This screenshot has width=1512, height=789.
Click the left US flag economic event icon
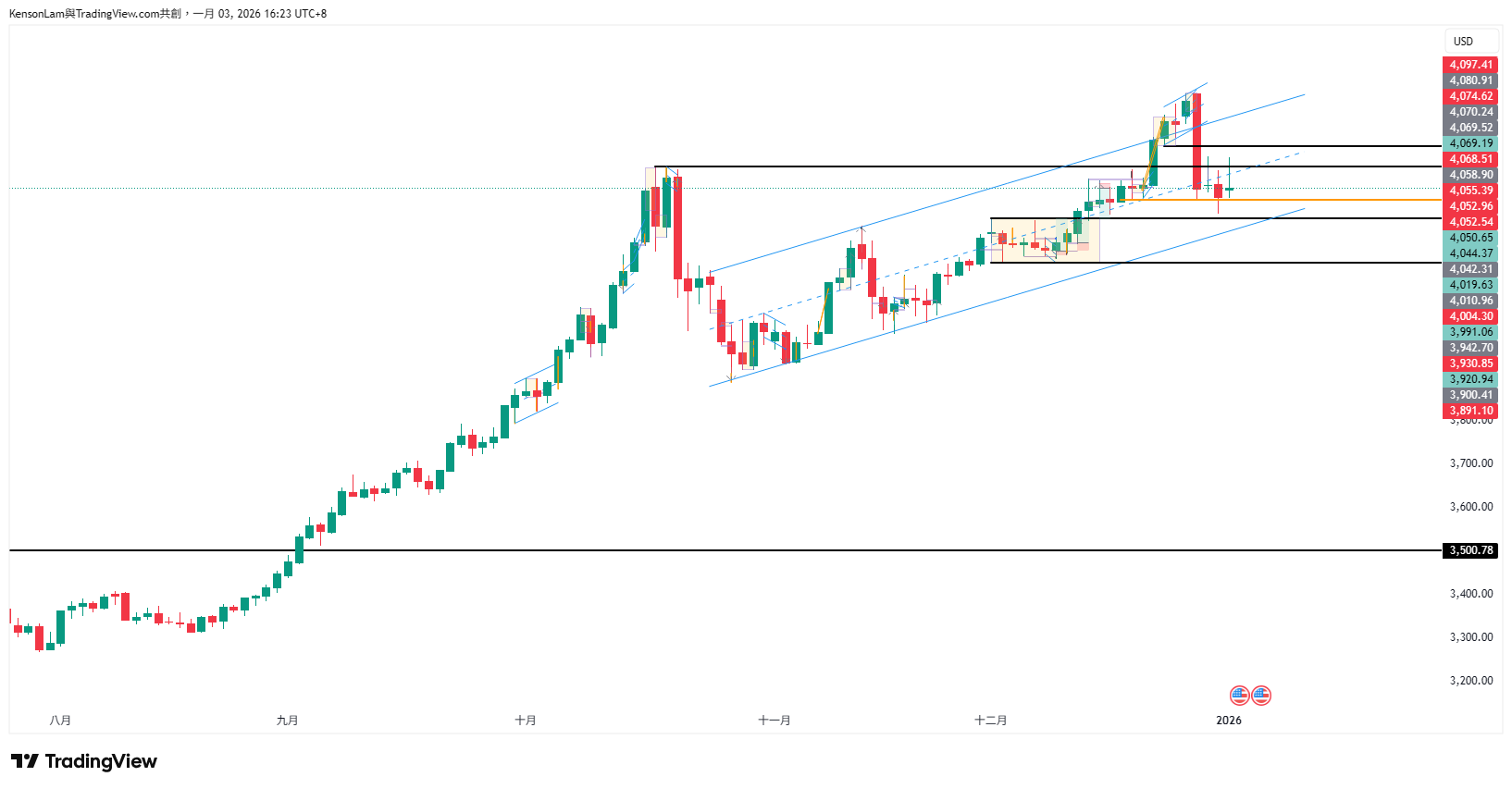pyautogui.click(x=1240, y=696)
